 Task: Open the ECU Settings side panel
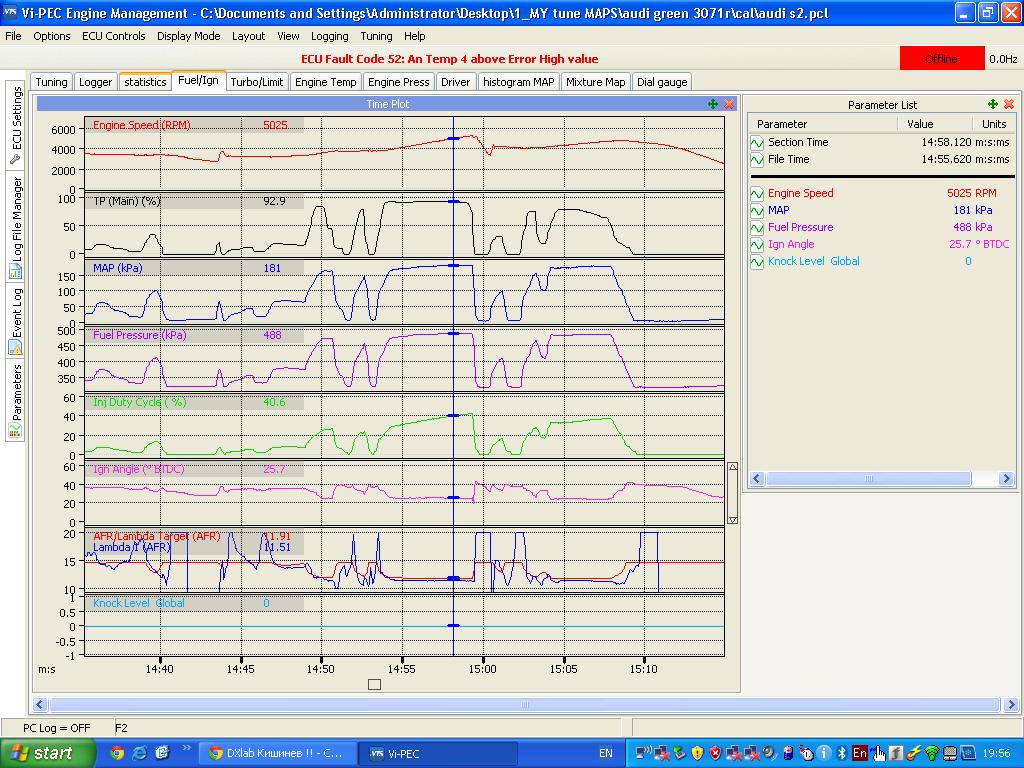[15, 125]
